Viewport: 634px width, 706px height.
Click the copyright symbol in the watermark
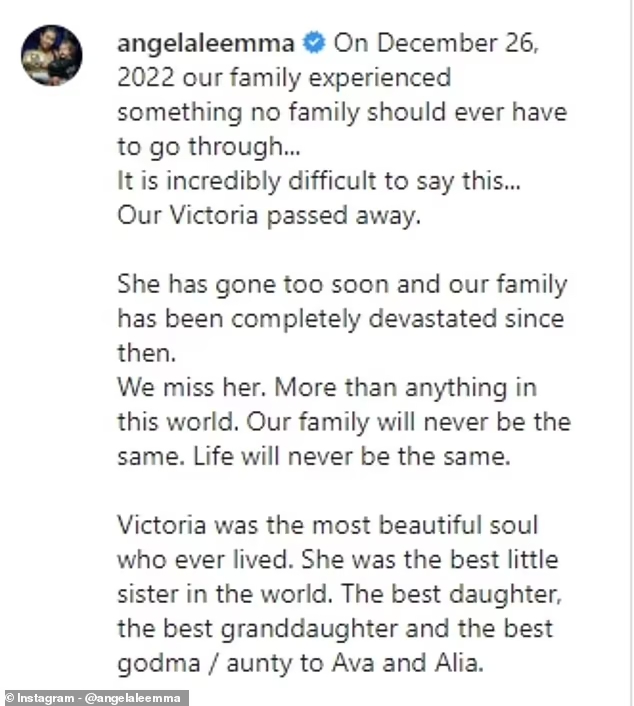pyautogui.click(x=9, y=698)
